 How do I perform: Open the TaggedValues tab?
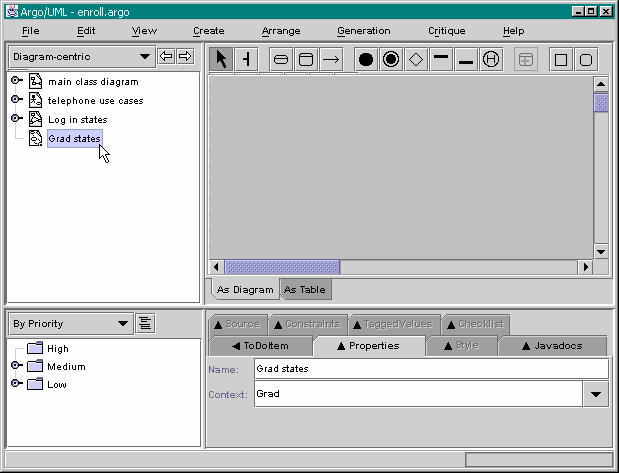(393, 325)
